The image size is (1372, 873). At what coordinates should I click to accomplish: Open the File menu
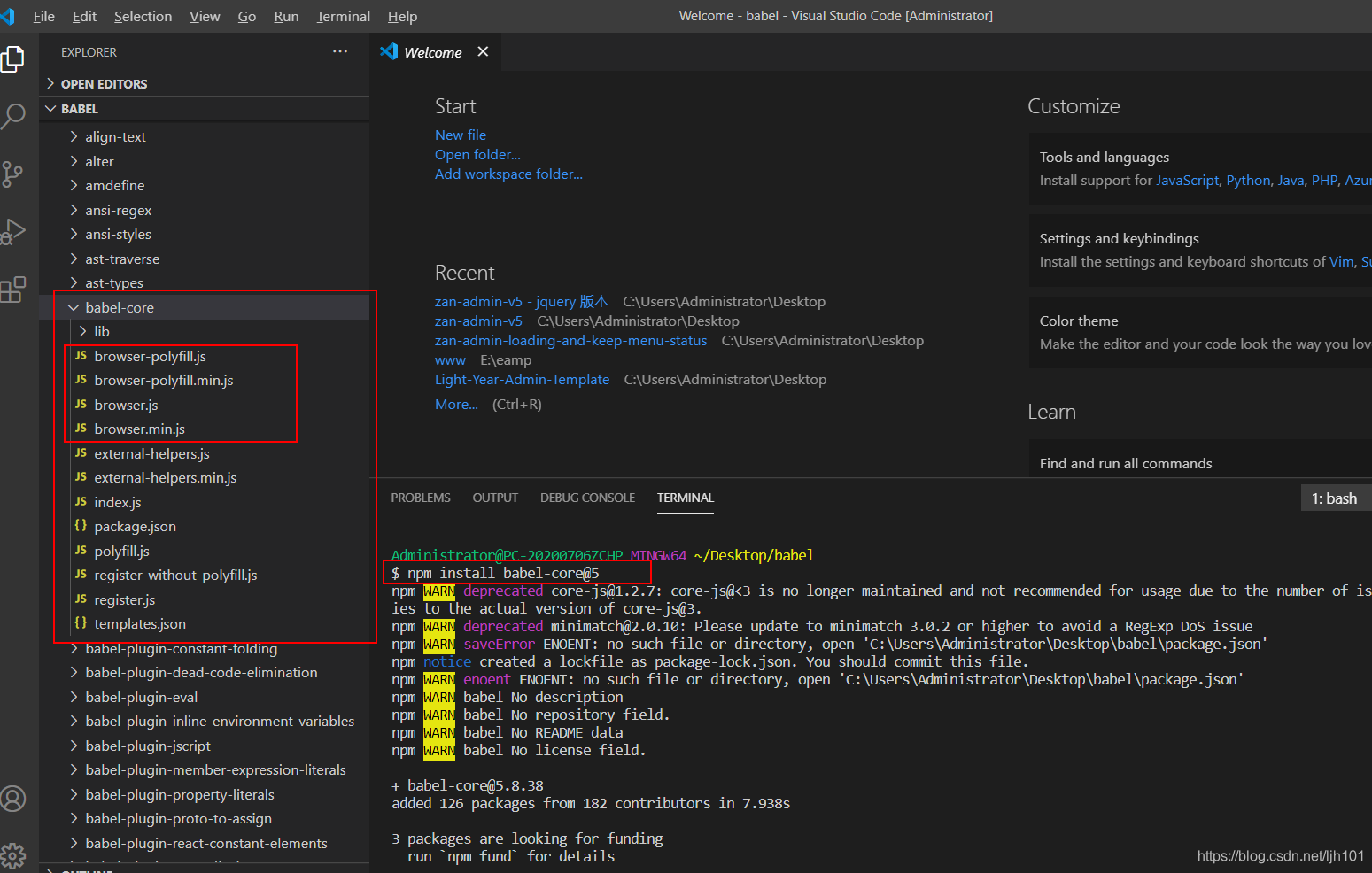click(43, 16)
